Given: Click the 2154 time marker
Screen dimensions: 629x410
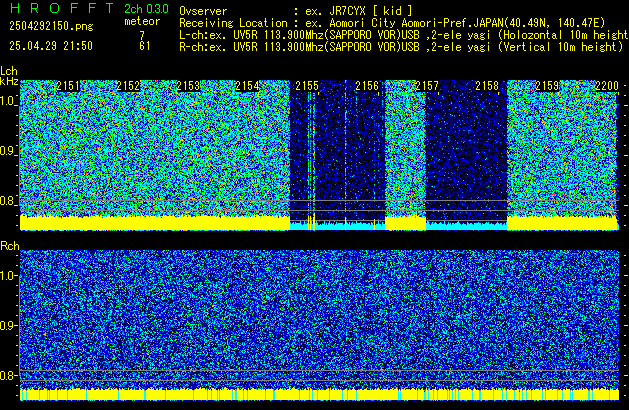Looking at the screenshot, I should [247, 86].
